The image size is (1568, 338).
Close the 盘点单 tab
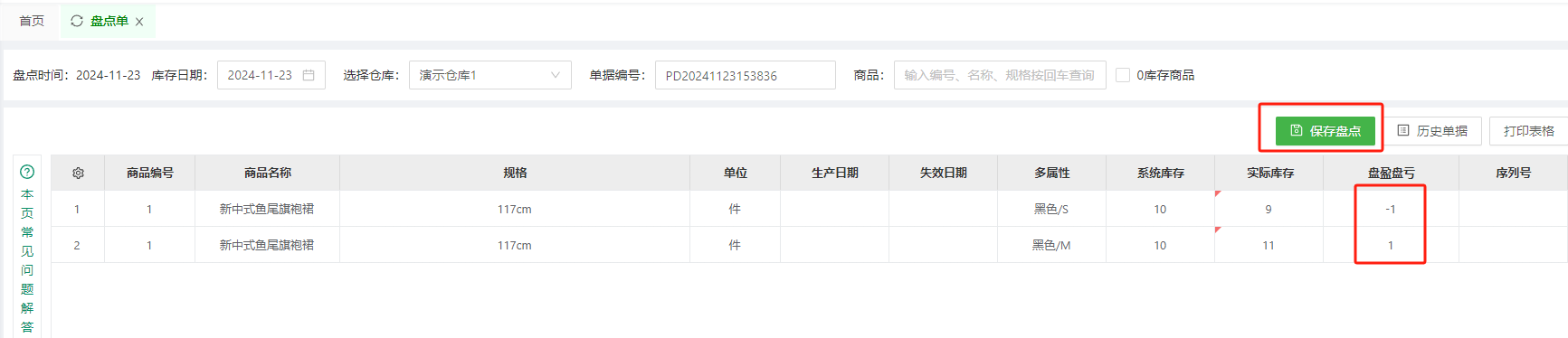pyautogui.click(x=139, y=22)
